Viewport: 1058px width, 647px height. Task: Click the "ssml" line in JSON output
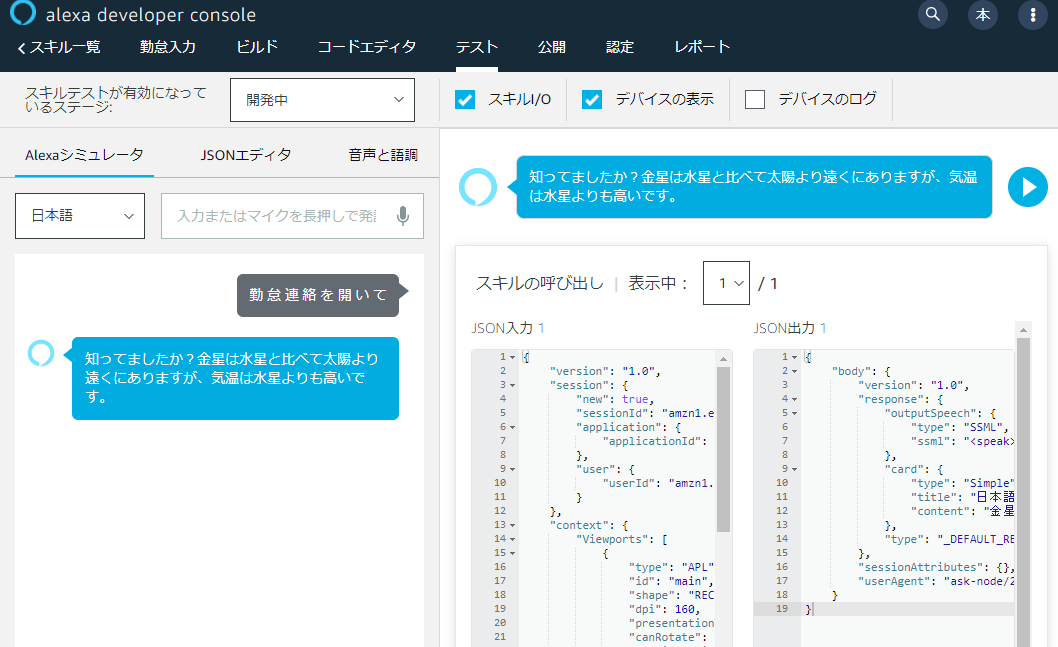[962, 441]
